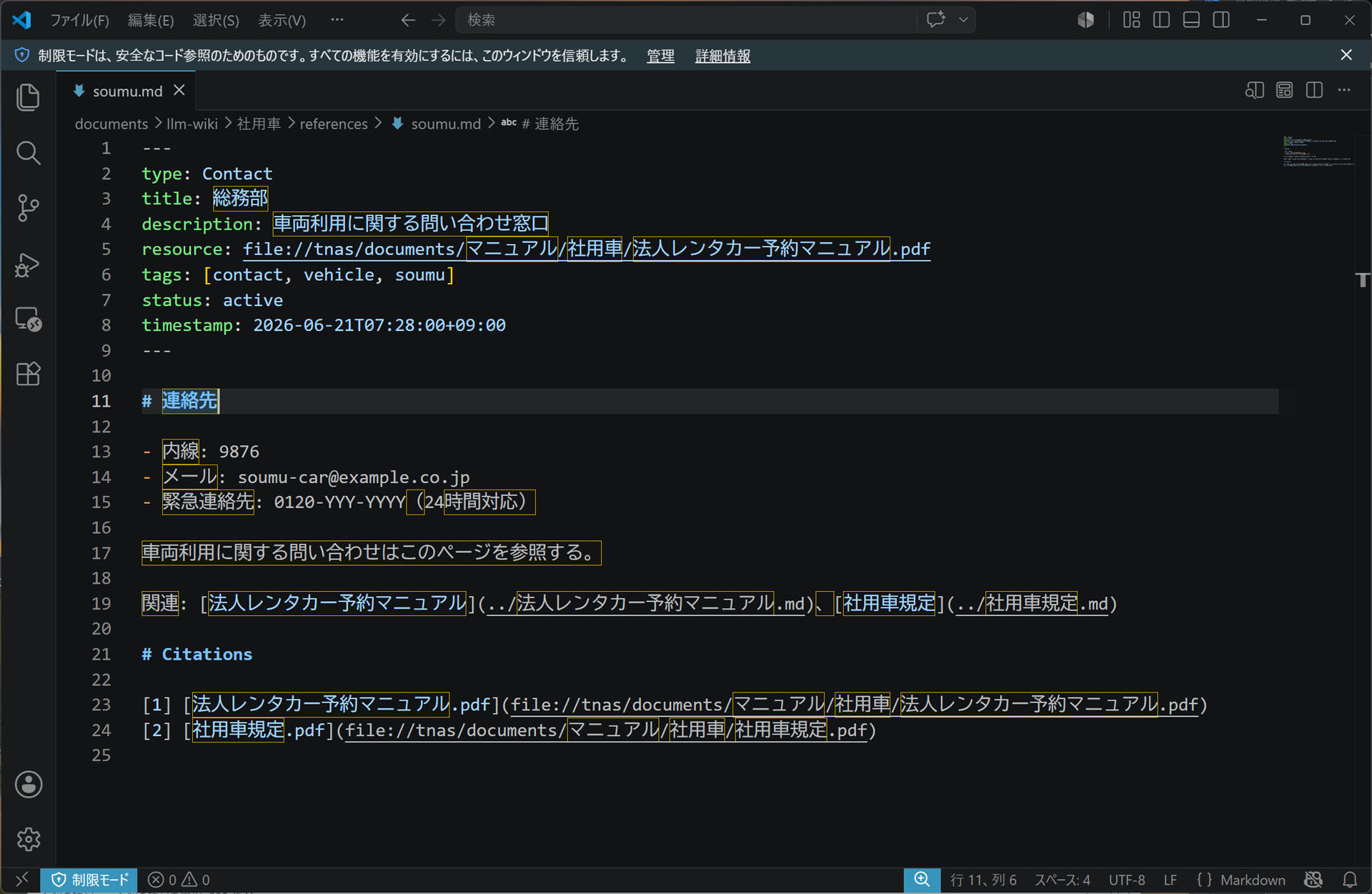The height and width of the screenshot is (894, 1372).
Task: Open the Remote Explorer view
Action: [x=28, y=319]
